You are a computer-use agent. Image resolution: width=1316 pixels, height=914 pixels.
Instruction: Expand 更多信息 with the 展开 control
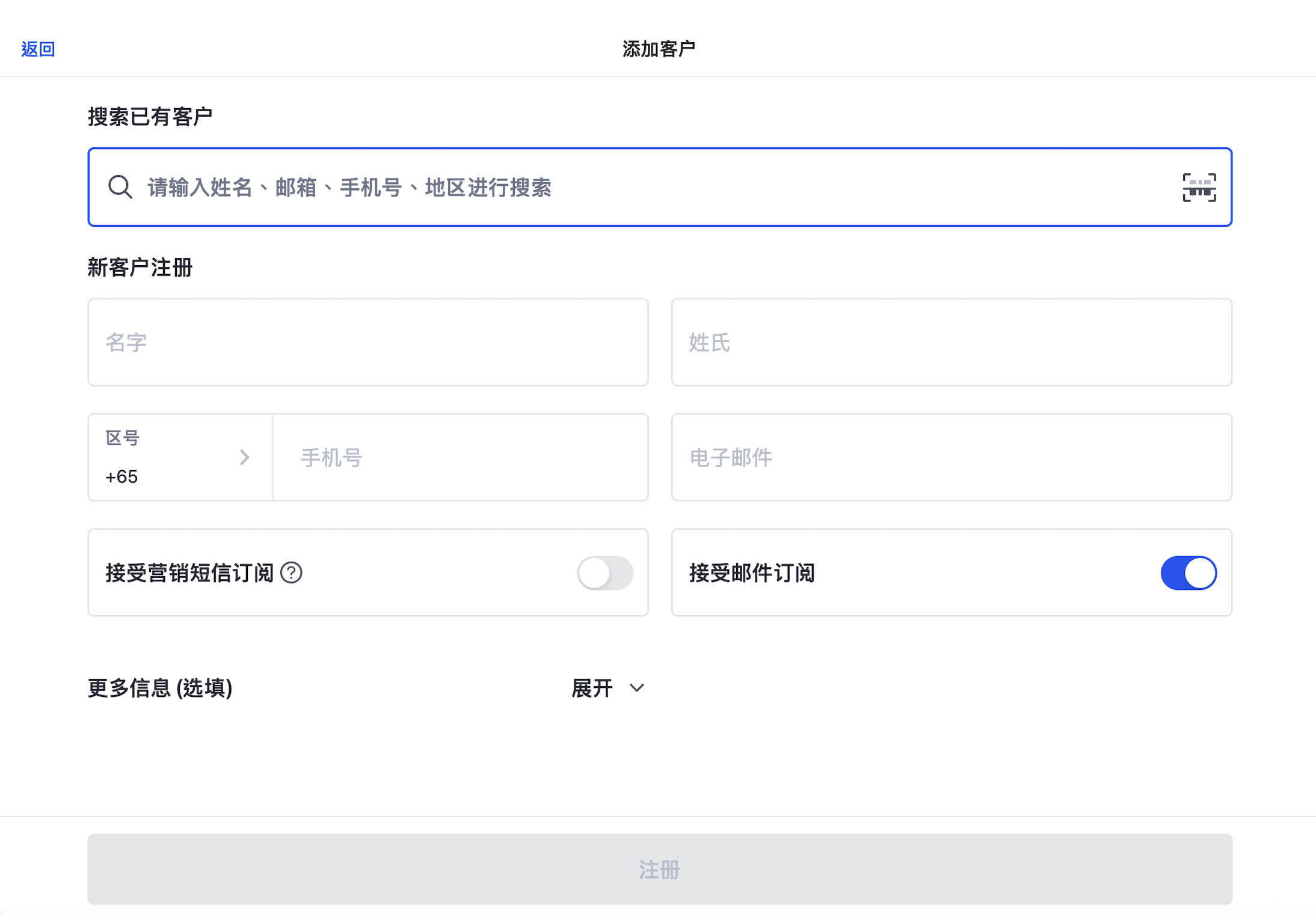pos(608,688)
